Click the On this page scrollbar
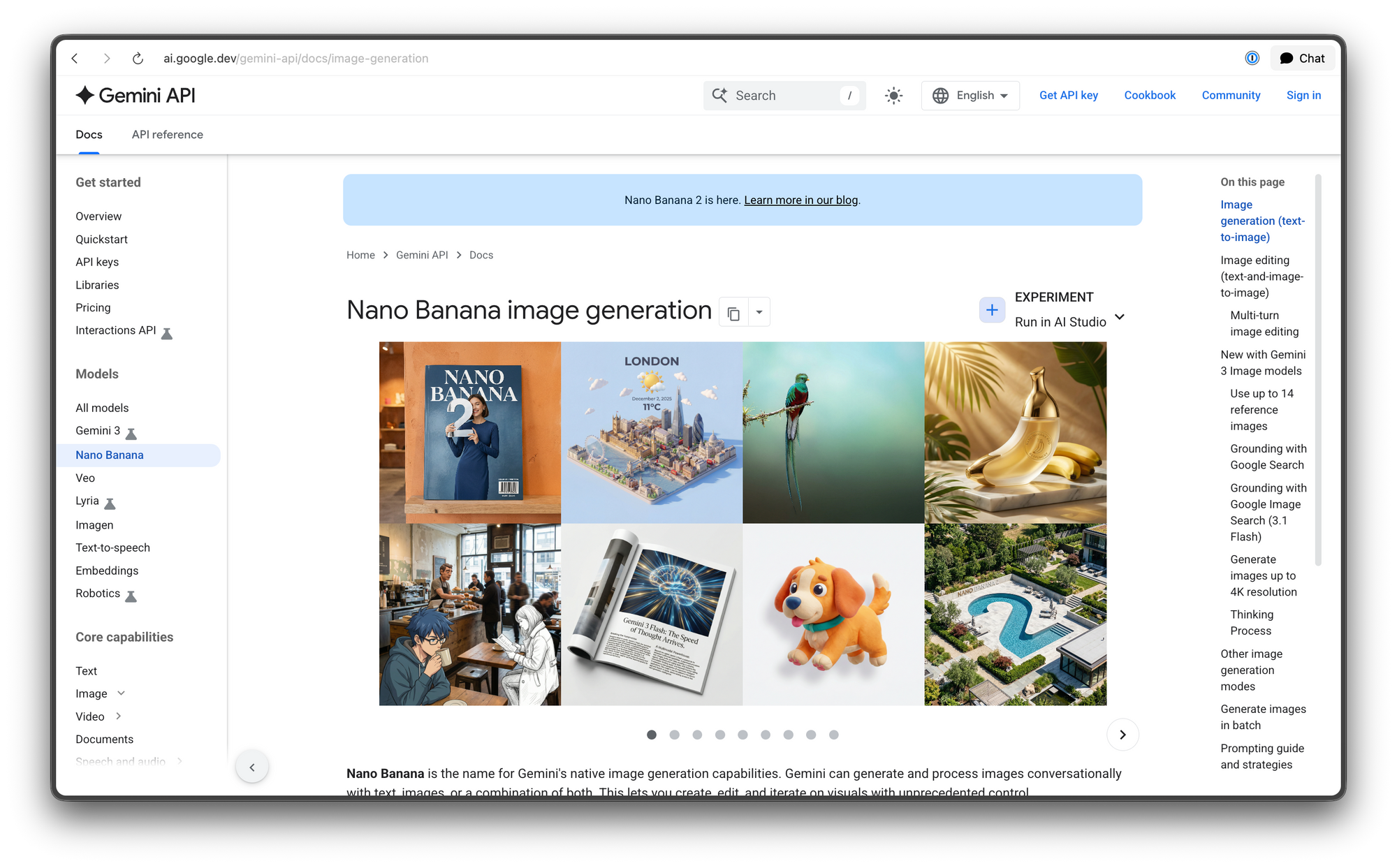This screenshot has height=868, width=1397. point(1318,370)
